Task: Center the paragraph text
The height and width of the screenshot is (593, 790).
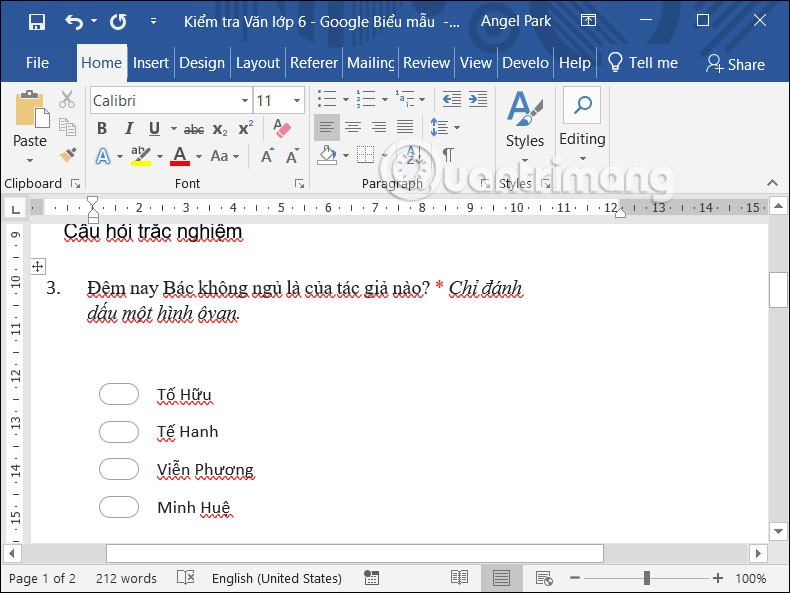Action: click(353, 127)
